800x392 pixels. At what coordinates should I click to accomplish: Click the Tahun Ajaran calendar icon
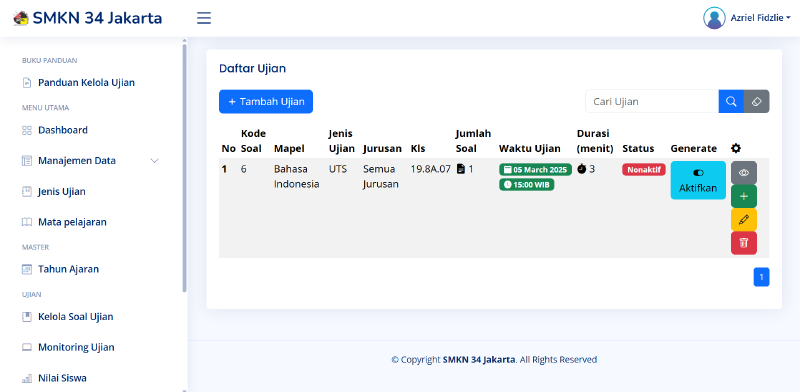pos(27,269)
